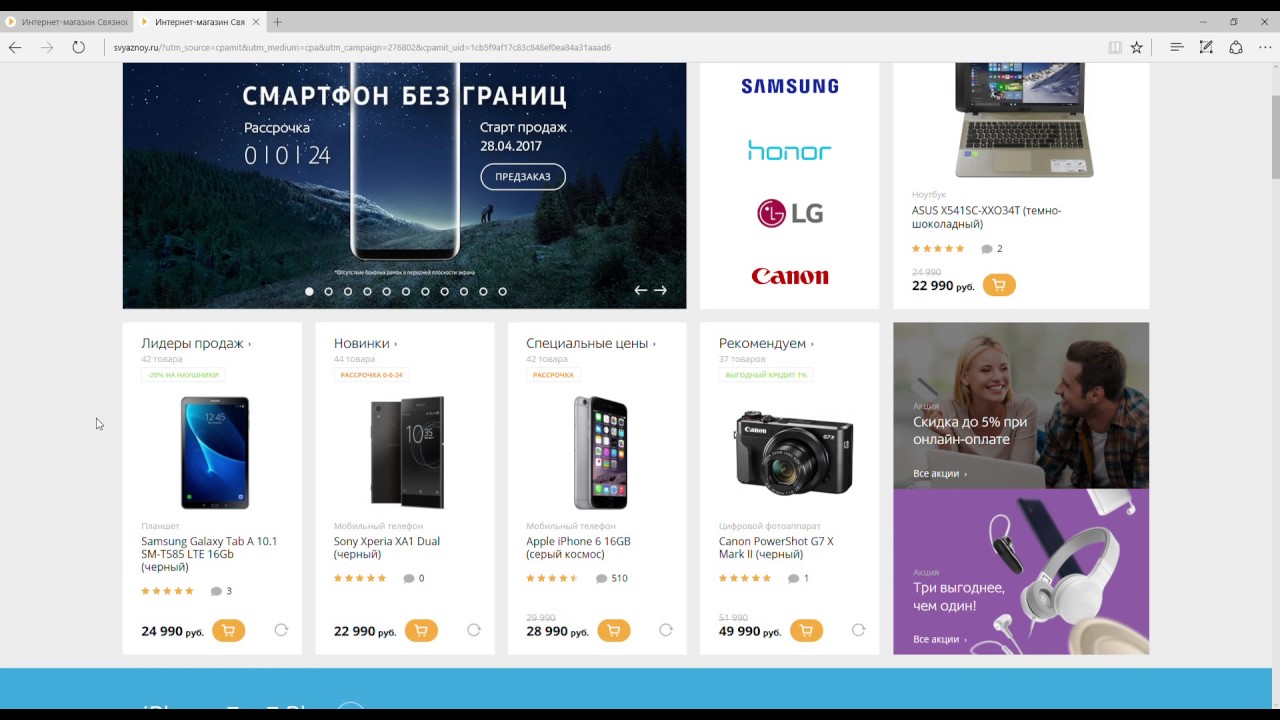Open new browser tab with plus
1280x720 pixels.
coord(277,21)
